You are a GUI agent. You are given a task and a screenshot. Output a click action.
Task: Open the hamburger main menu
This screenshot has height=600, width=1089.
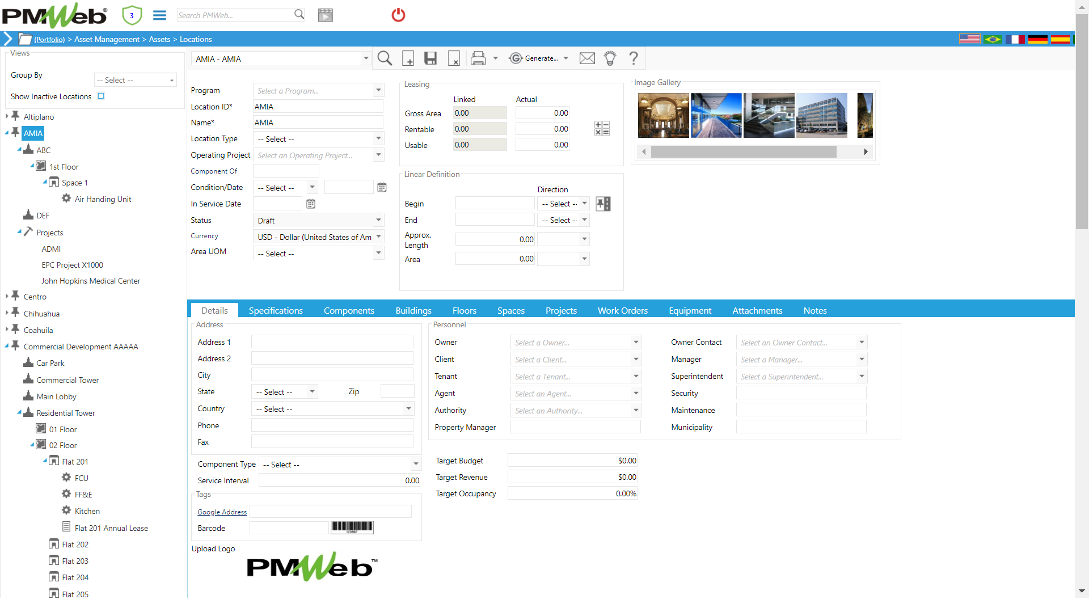coord(159,15)
